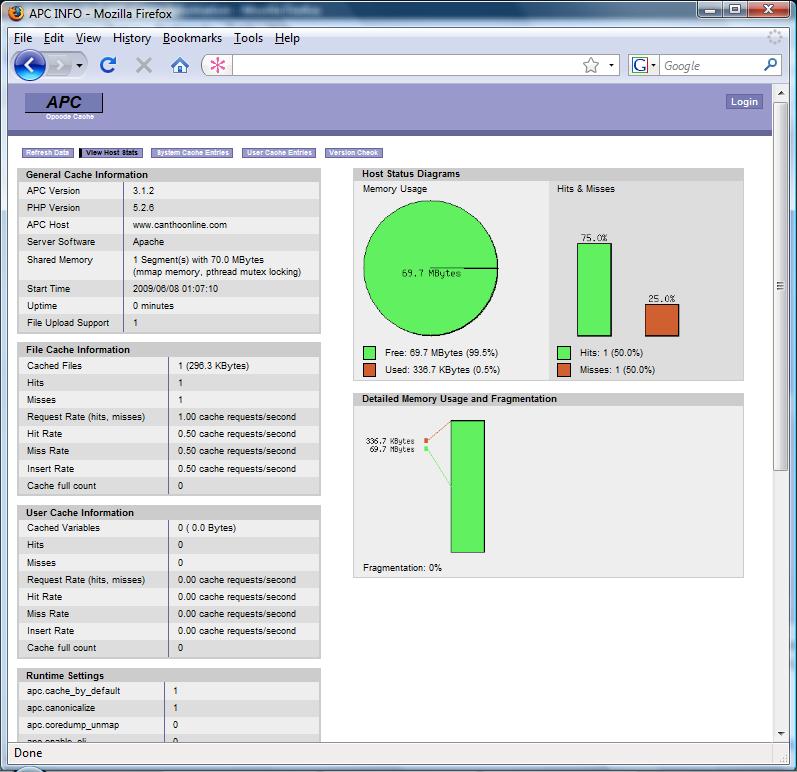Reload the page with the Refresh icon
Image resolution: width=797 pixels, height=772 pixels.
coord(108,65)
